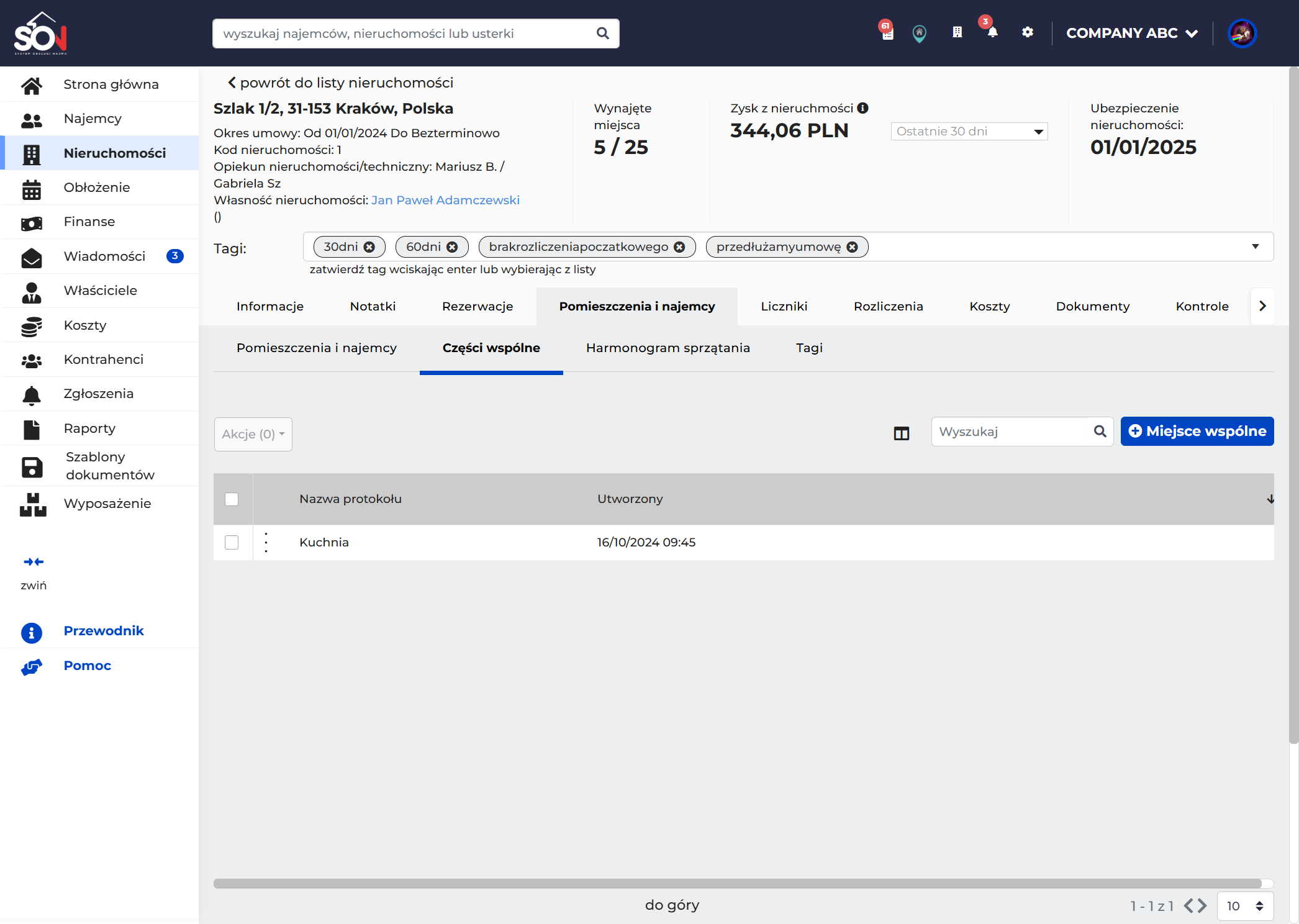Go back via powrót do listy nieruchomości
Image resolution: width=1299 pixels, height=924 pixels.
pyautogui.click(x=340, y=83)
